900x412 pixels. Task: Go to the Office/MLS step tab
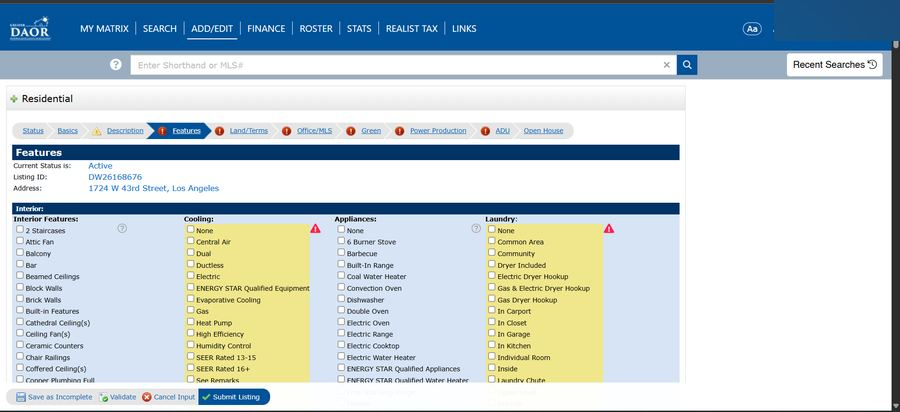[315, 131]
